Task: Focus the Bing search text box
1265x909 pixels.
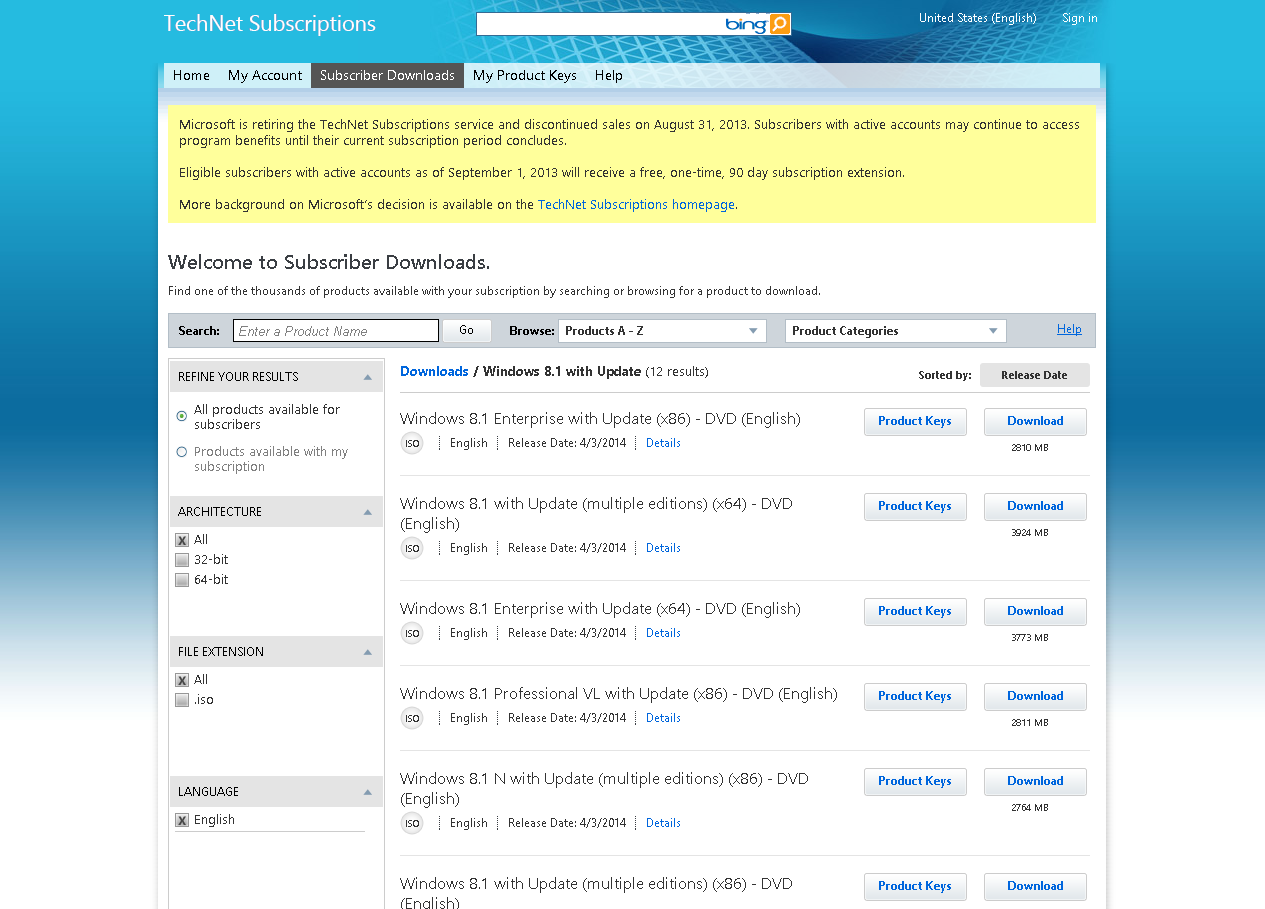Action: (x=600, y=24)
